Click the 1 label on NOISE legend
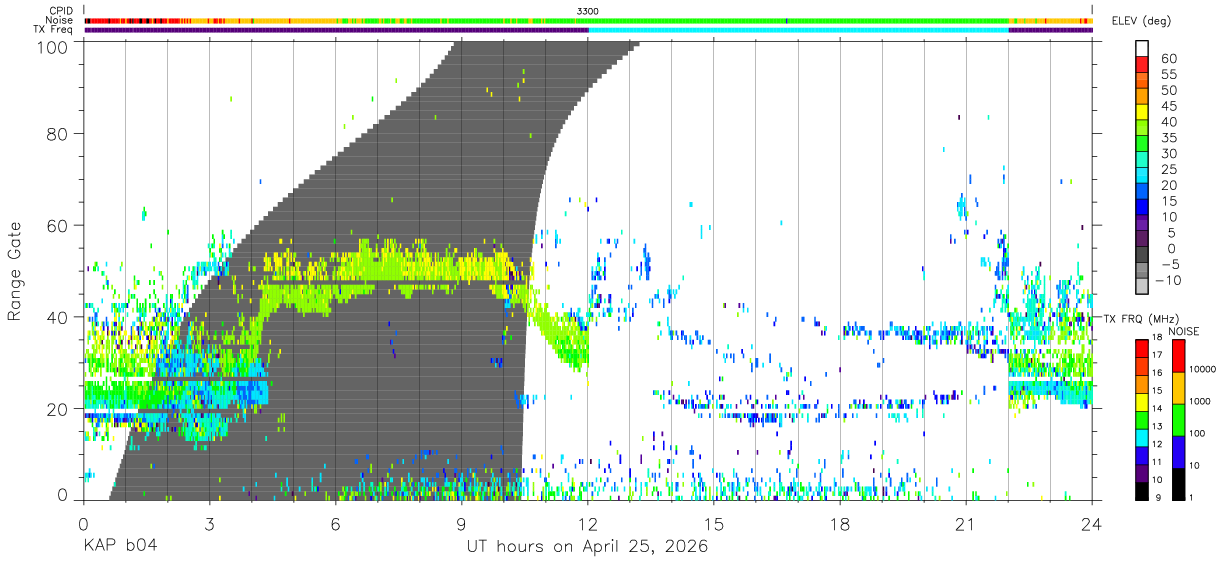The width and height of the screenshot is (1228, 567). [x=1192, y=497]
